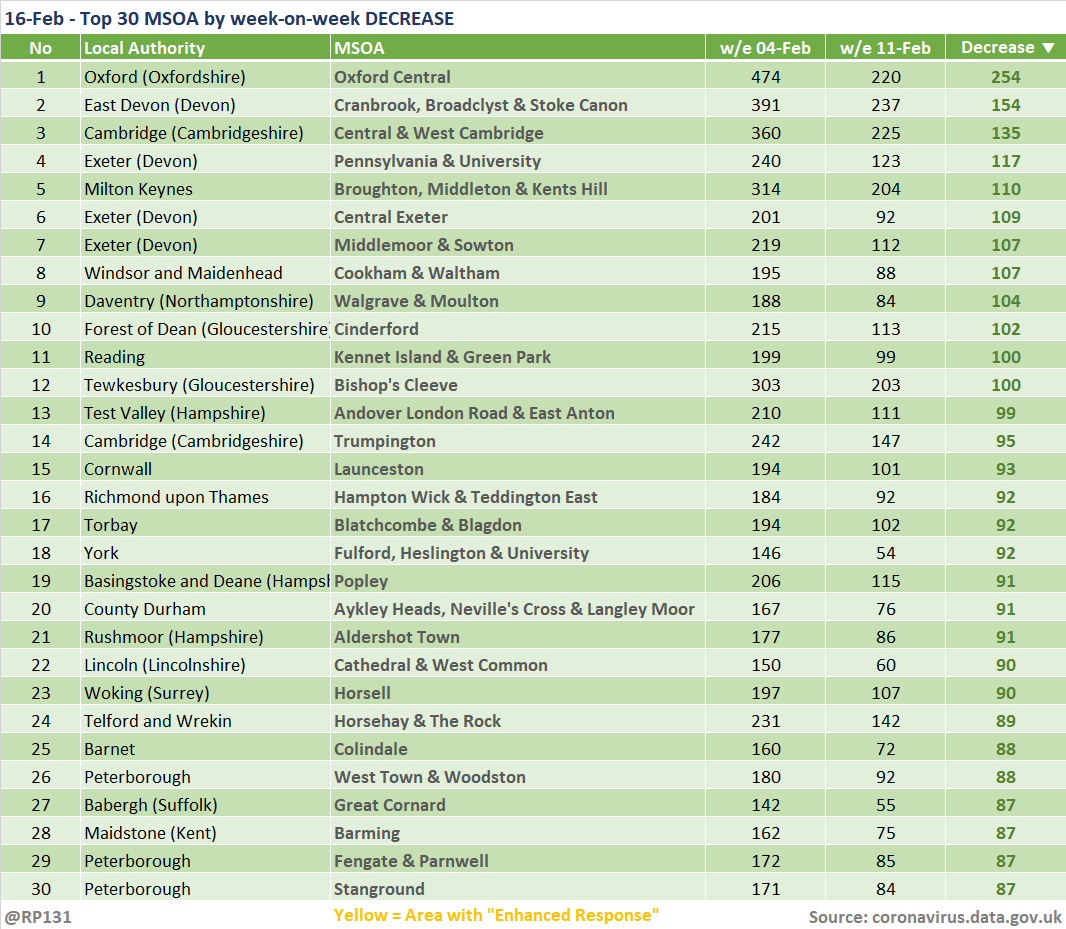Click the Kennet Island & Green Park cell
1066x929 pixels.
pyautogui.click(x=442, y=357)
